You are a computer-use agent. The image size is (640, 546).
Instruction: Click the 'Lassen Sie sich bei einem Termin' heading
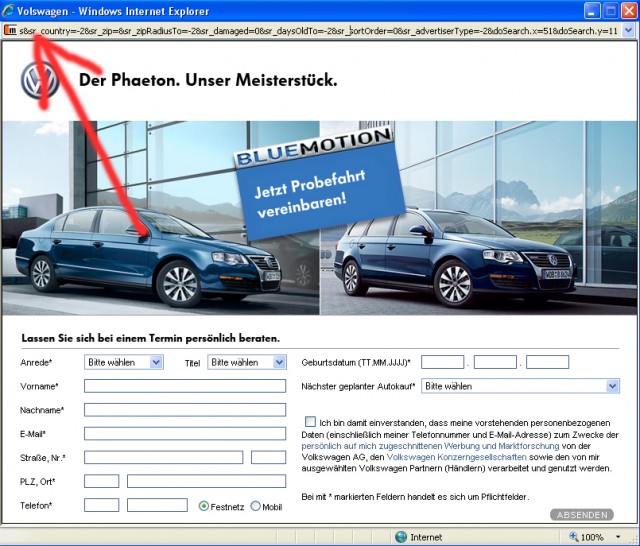pyautogui.click(x=151, y=338)
